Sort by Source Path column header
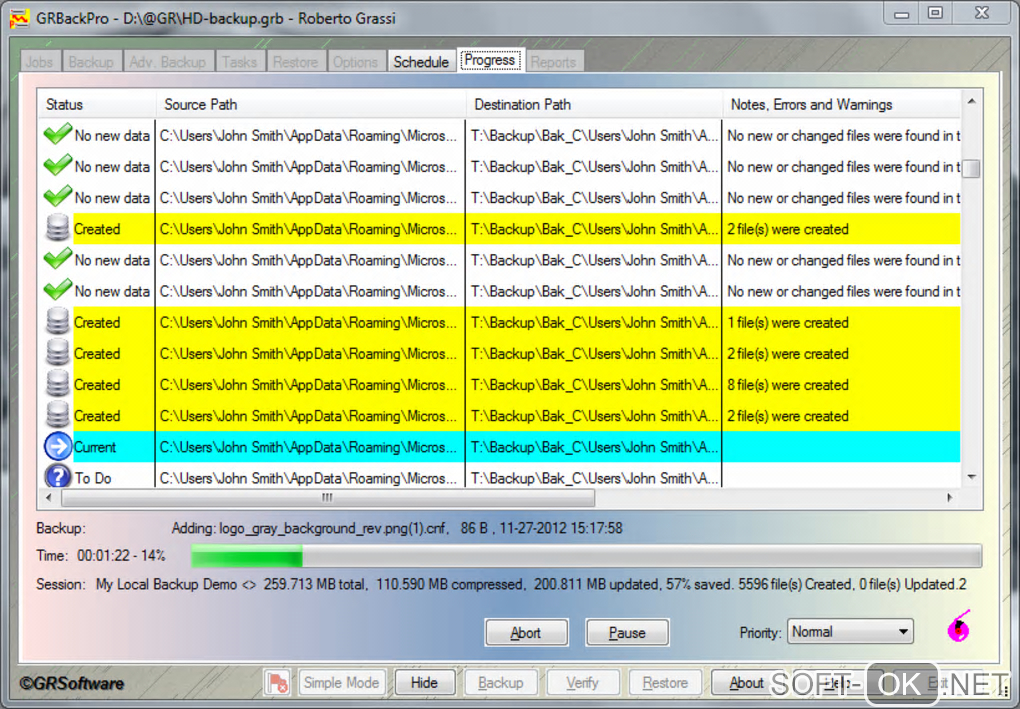 311,104
